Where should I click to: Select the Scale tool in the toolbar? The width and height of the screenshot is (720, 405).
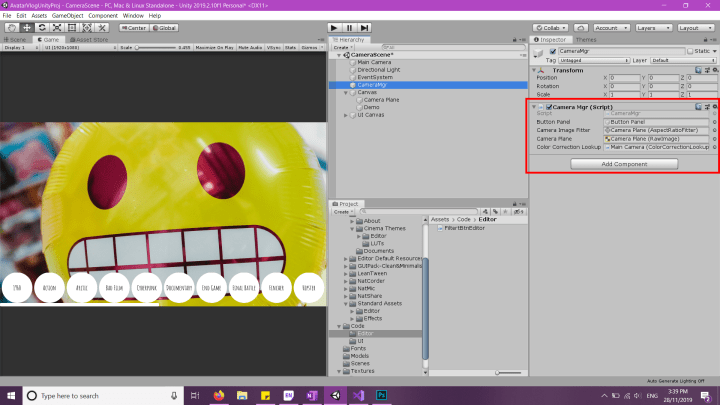55,28
